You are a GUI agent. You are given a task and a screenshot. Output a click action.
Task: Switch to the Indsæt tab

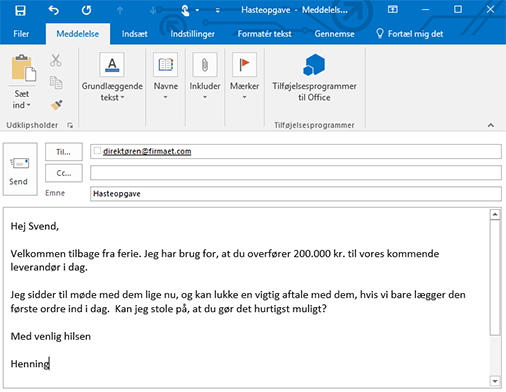[x=134, y=34]
